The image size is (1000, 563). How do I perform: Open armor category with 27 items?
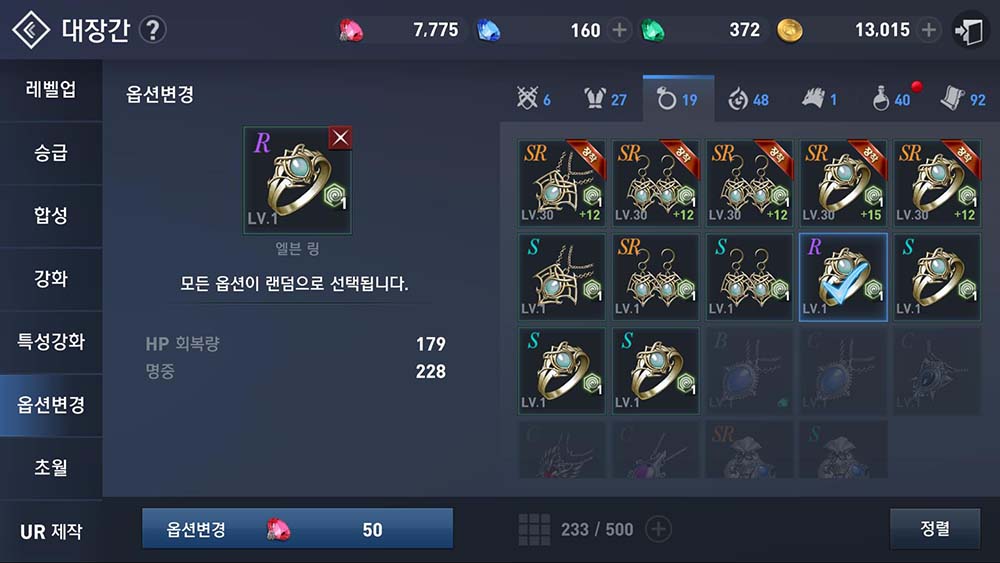[606, 99]
